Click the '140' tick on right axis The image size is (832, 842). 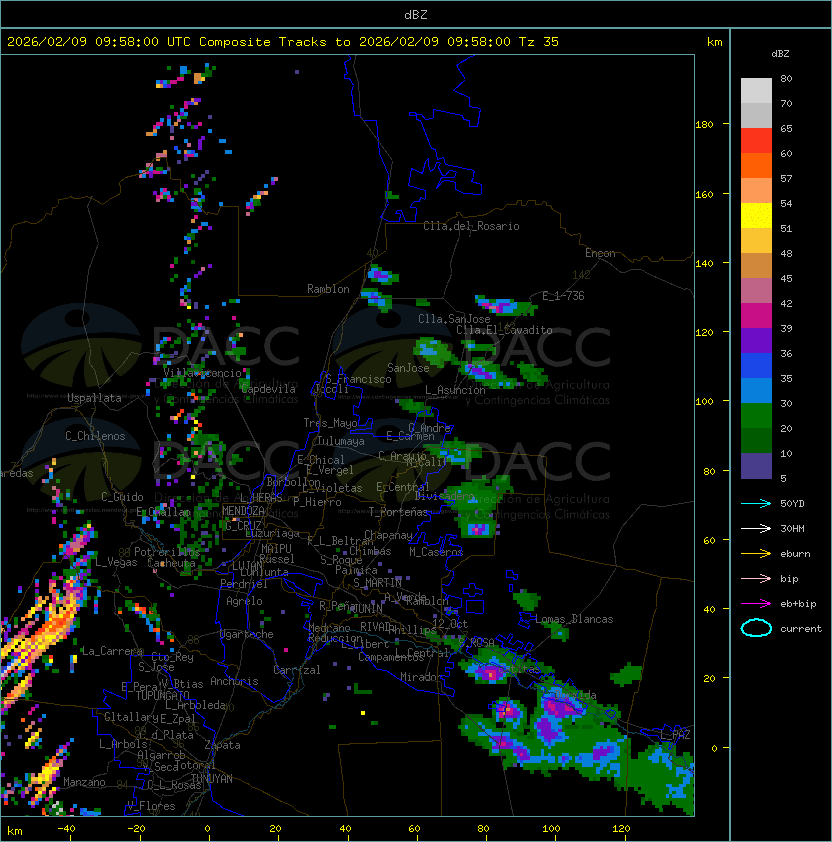pos(704,263)
